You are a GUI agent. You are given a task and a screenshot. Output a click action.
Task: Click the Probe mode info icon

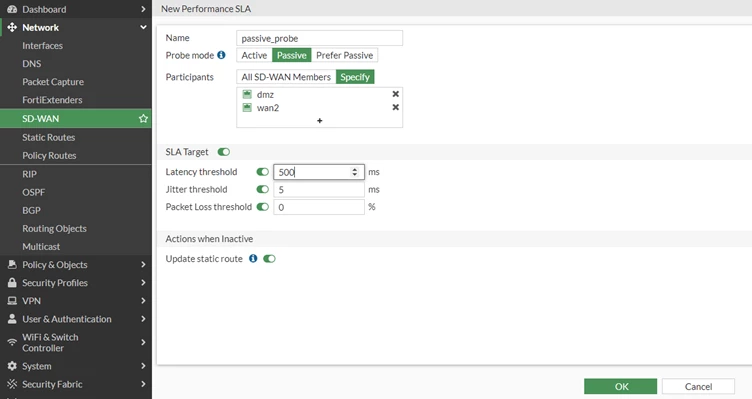221,55
